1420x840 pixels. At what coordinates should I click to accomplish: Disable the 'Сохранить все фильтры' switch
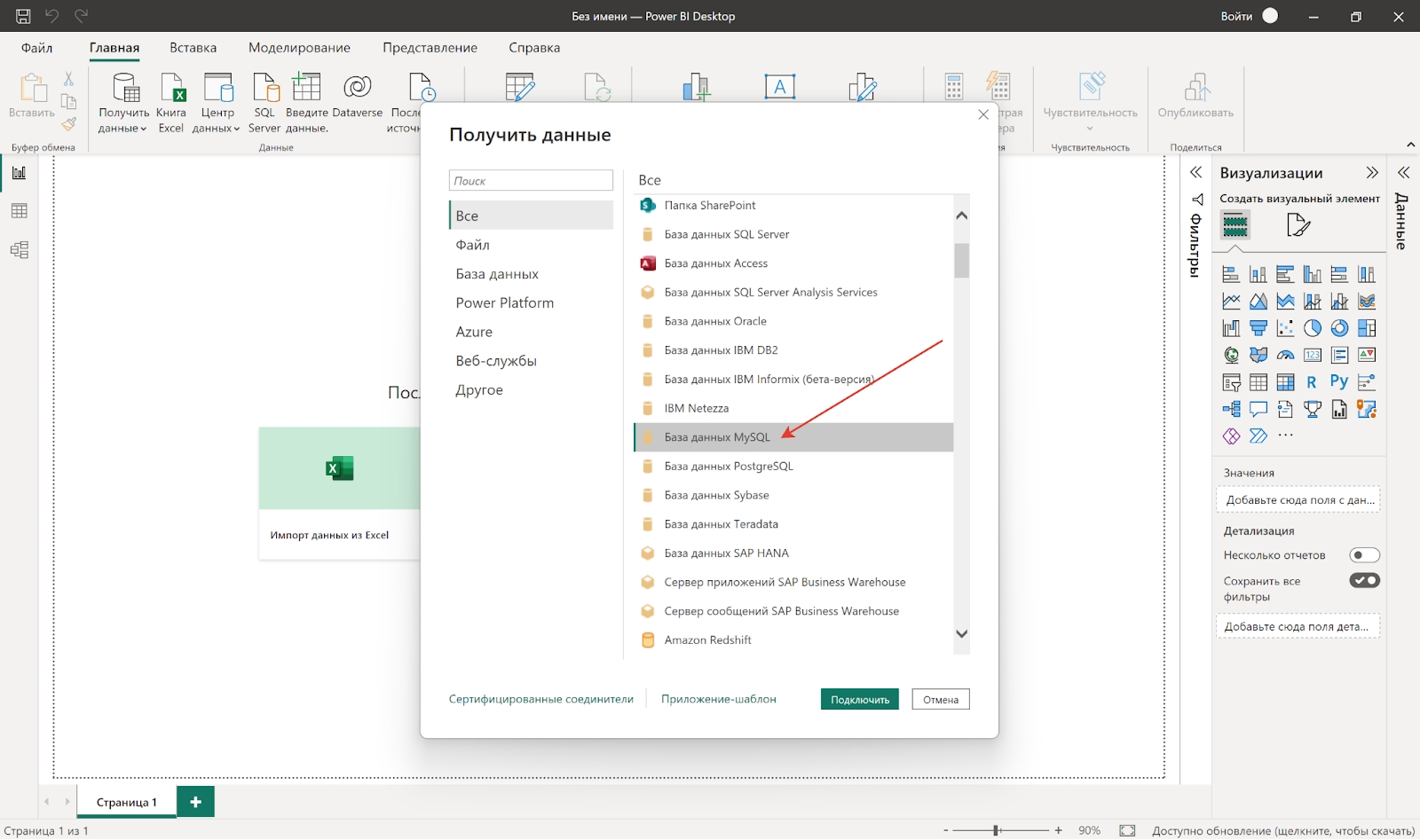coord(1364,581)
